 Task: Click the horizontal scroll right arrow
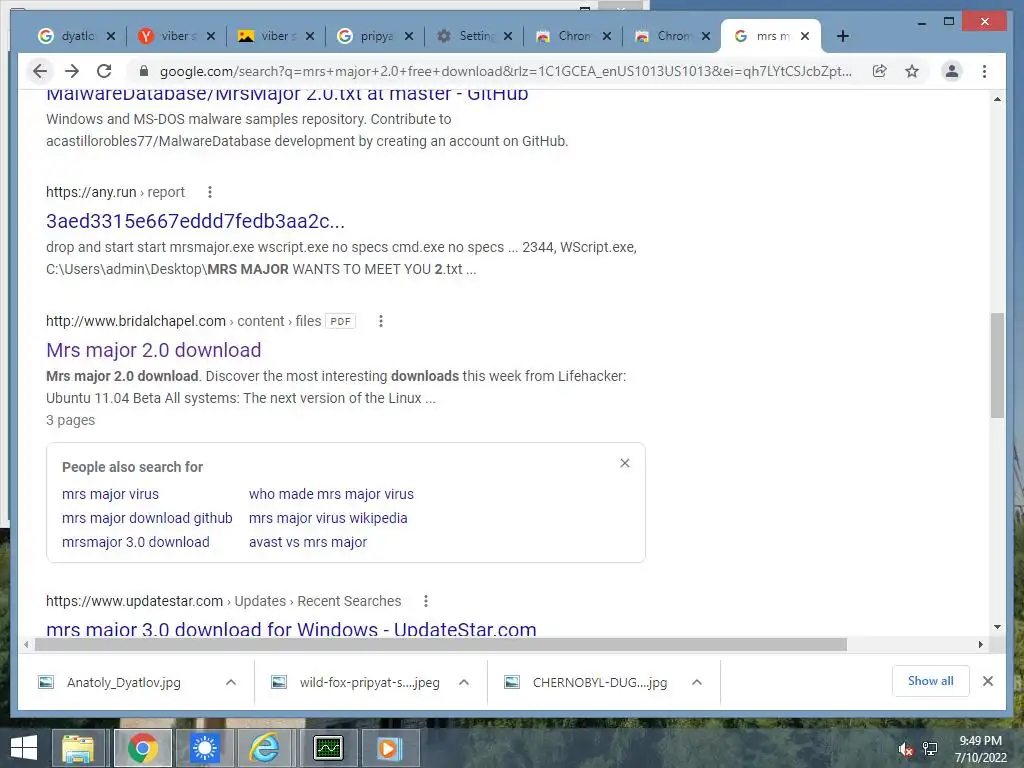coord(980,645)
